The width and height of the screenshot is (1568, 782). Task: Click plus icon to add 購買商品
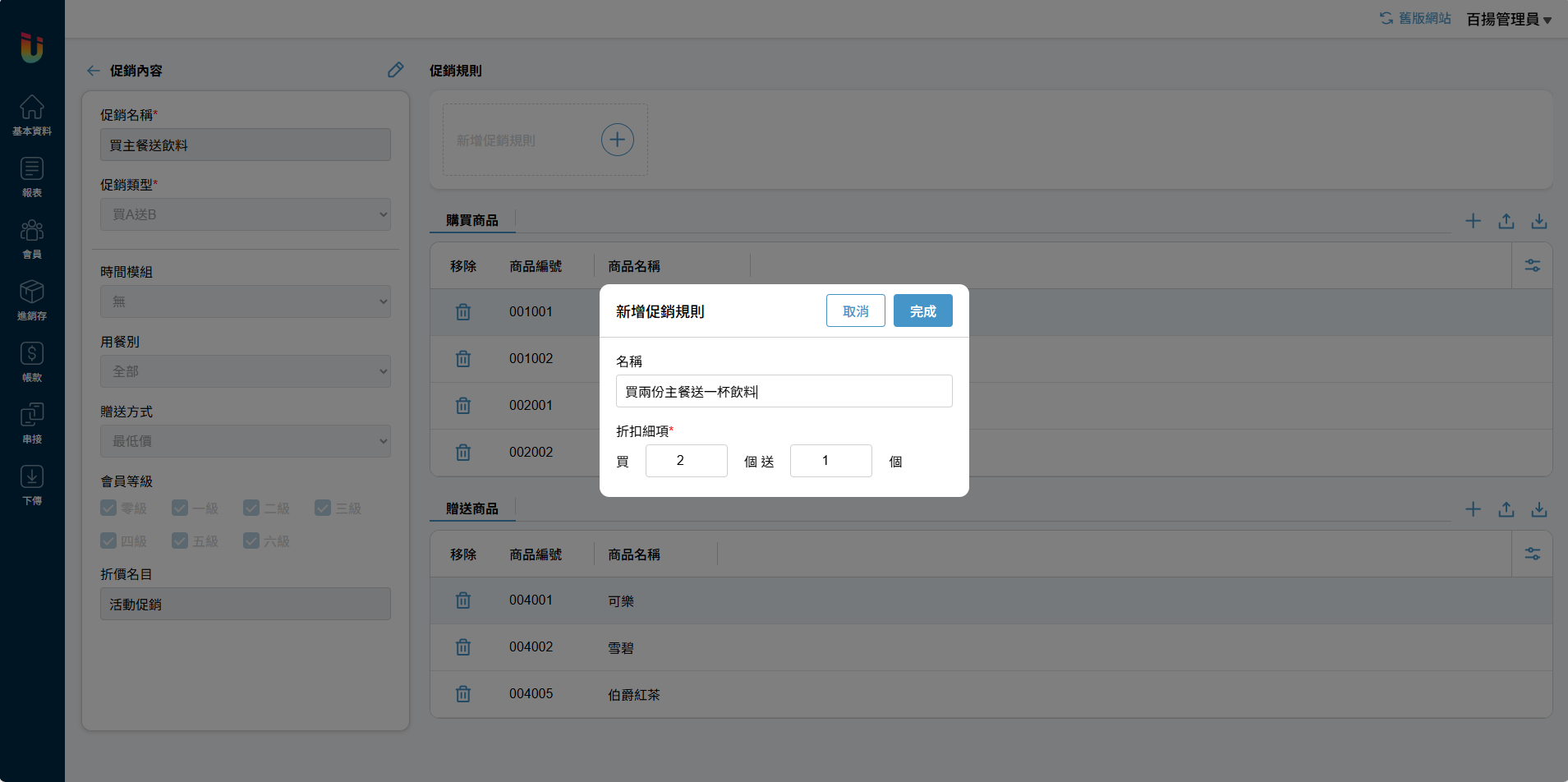coord(1473,221)
